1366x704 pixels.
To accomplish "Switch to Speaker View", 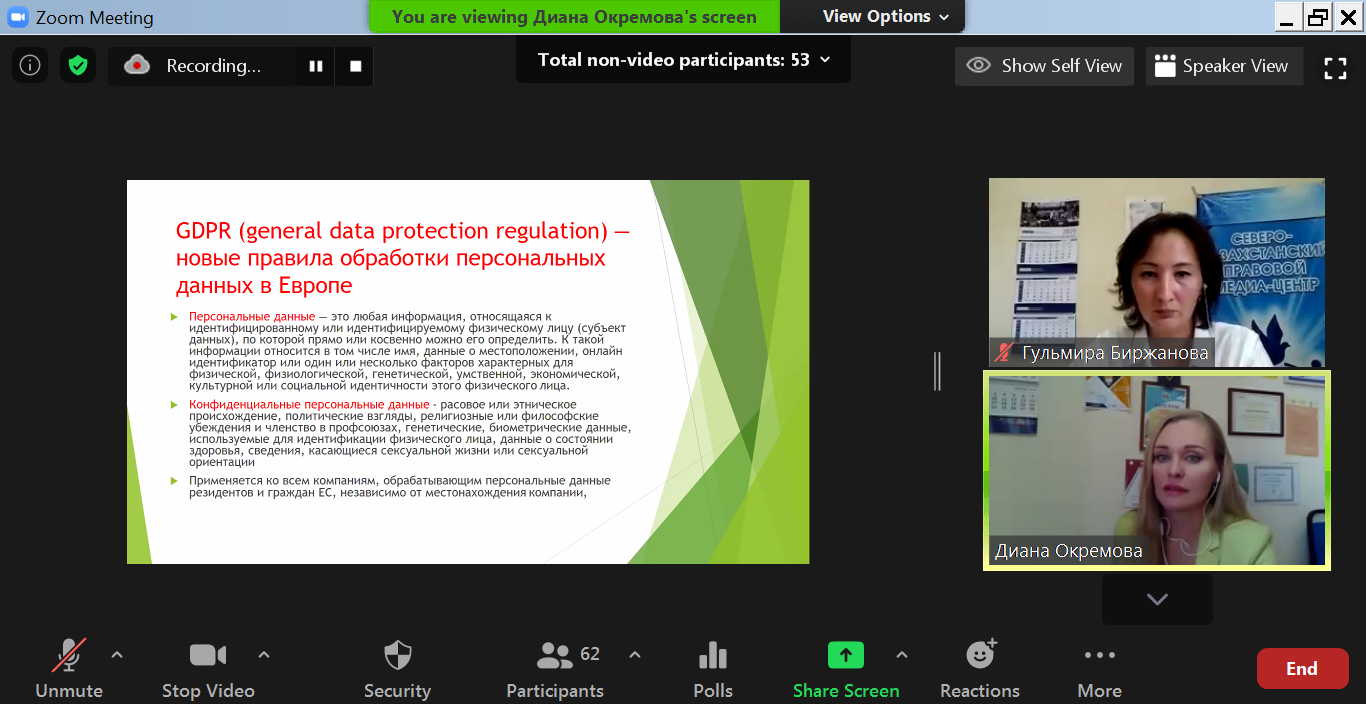I will [1222, 66].
